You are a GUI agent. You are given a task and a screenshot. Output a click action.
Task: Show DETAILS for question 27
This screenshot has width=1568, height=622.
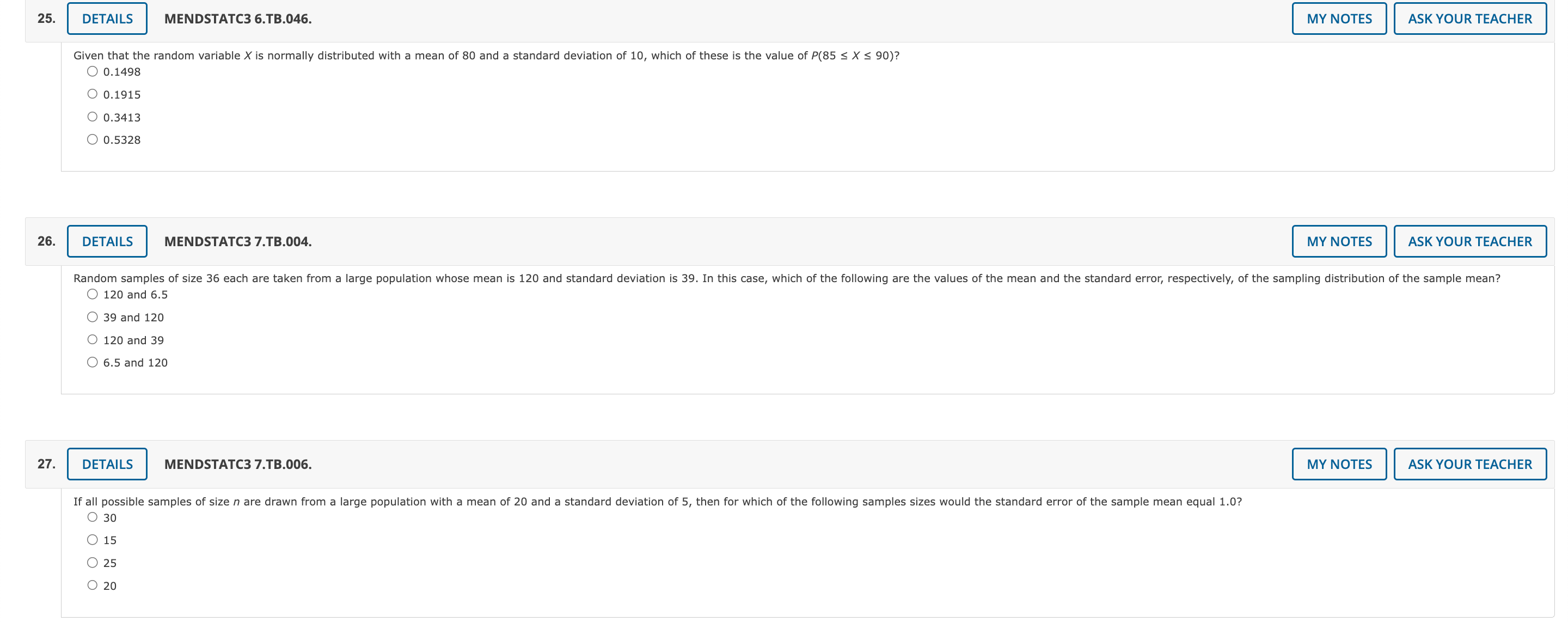[107, 464]
